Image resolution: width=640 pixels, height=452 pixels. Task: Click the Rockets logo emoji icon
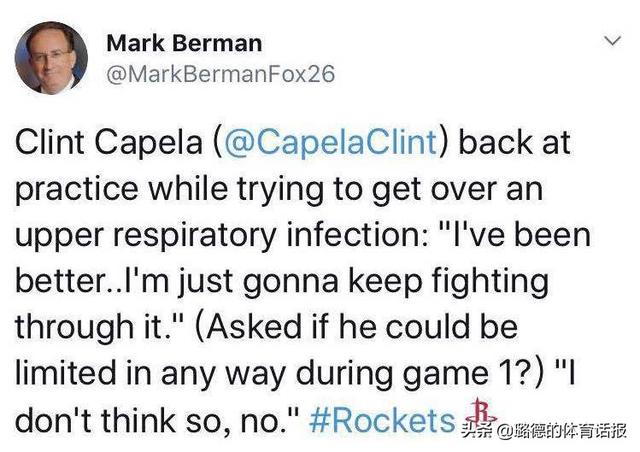pos(482,412)
